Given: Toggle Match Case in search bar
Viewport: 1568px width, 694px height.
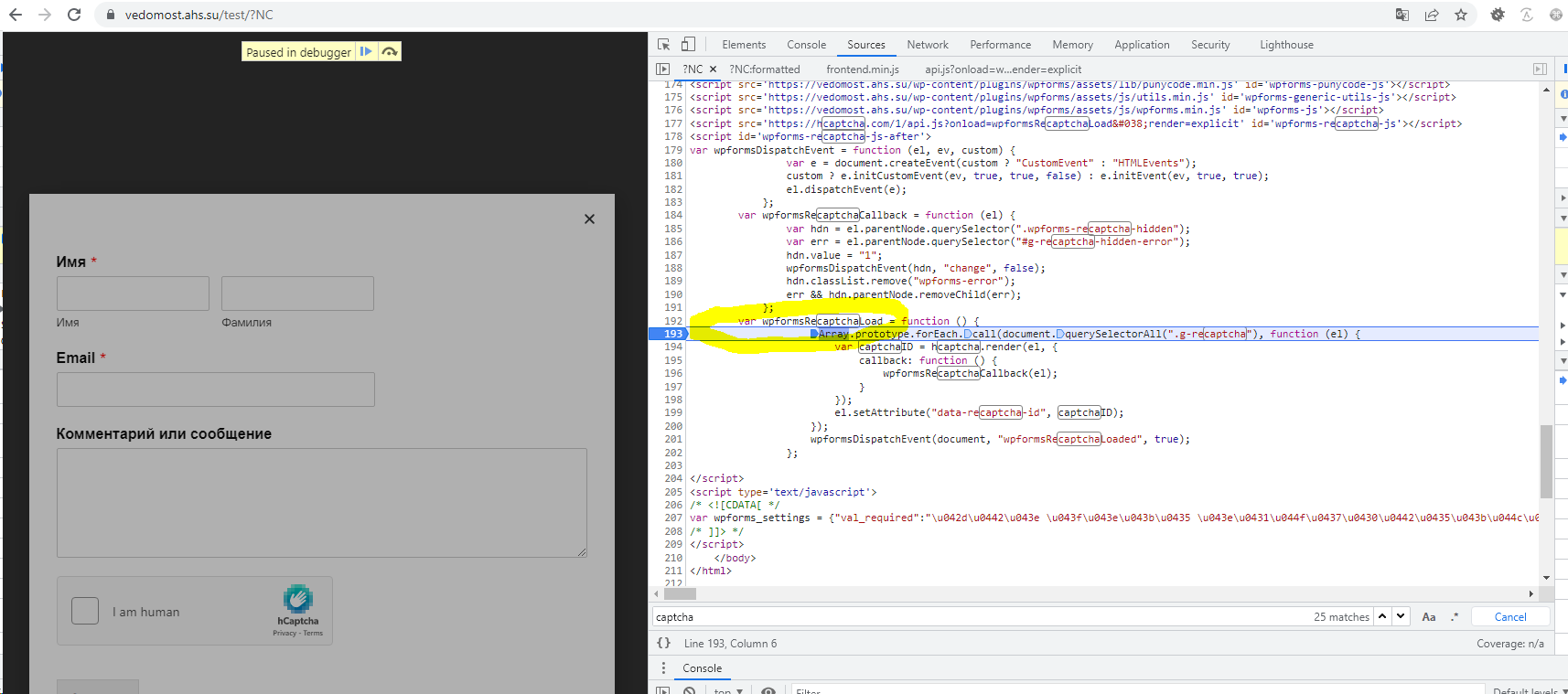Looking at the screenshot, I should click(1428, 617).
